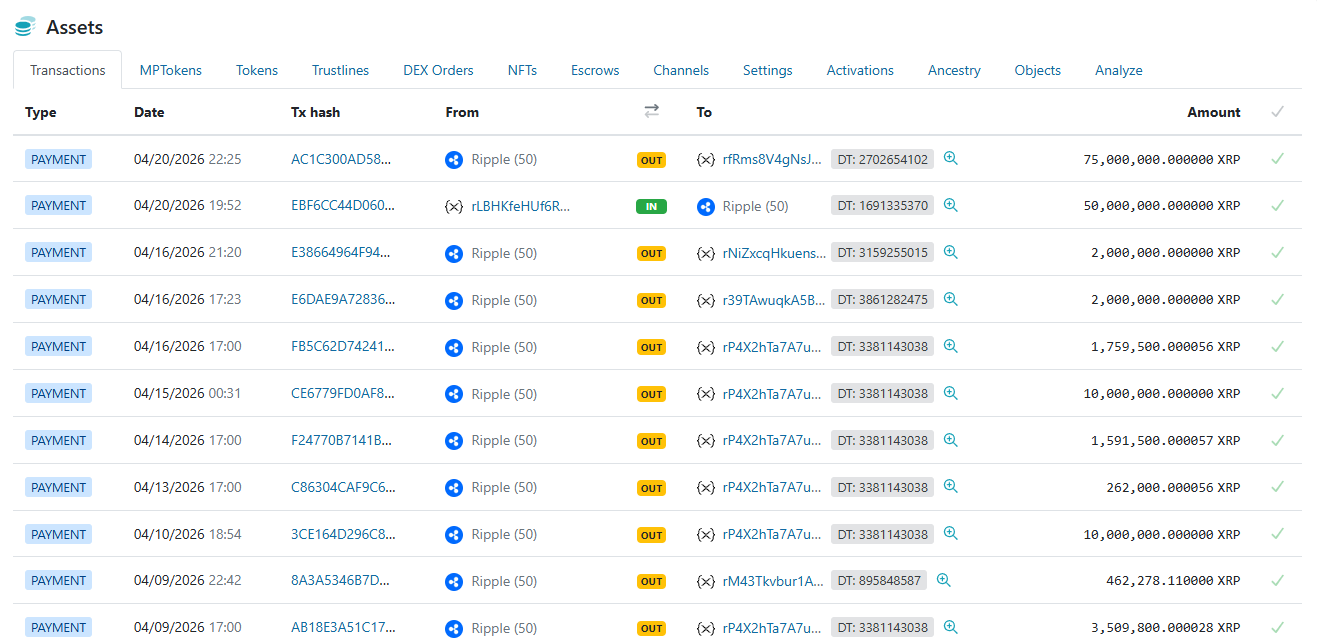
Task: Click the checkmark column header icon
Action: pyautogui.click(x=1277, y=112)
